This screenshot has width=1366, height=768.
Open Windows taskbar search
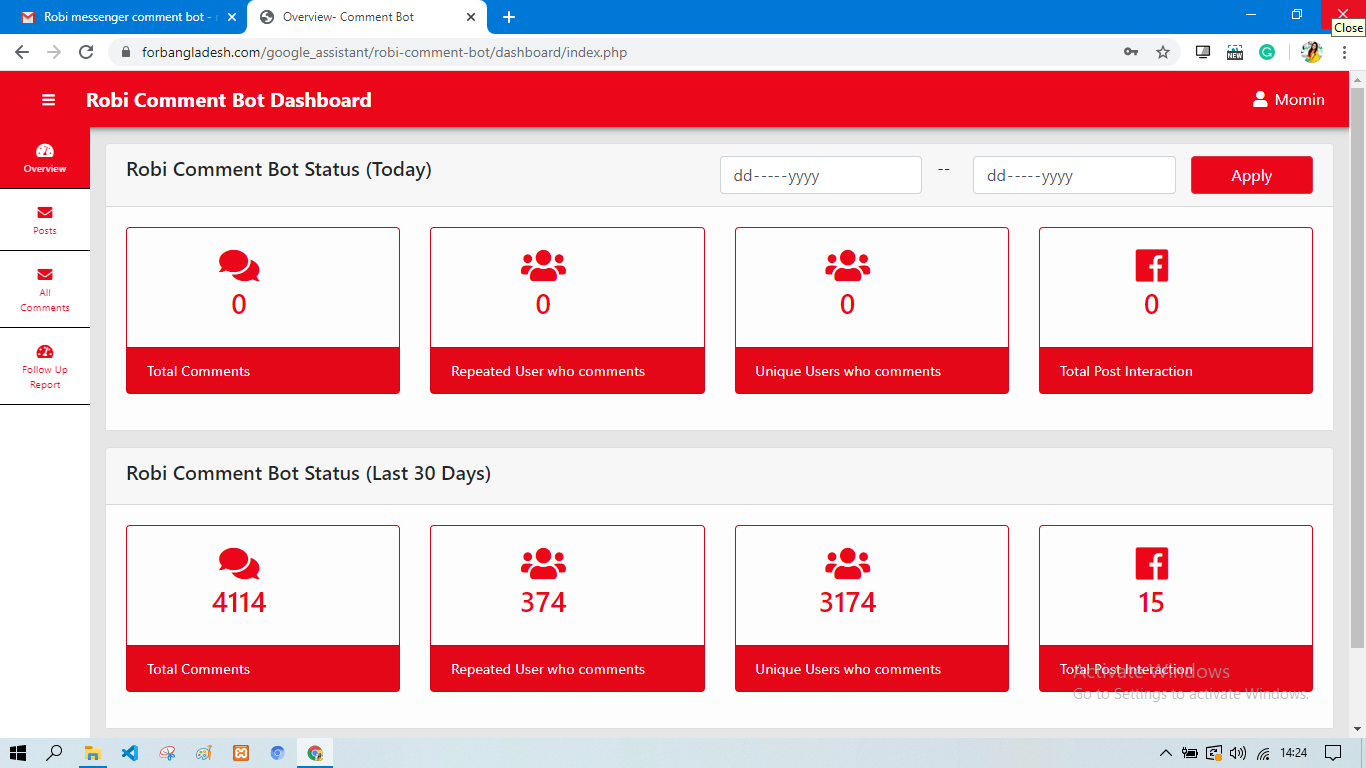[x=55, y=753]
